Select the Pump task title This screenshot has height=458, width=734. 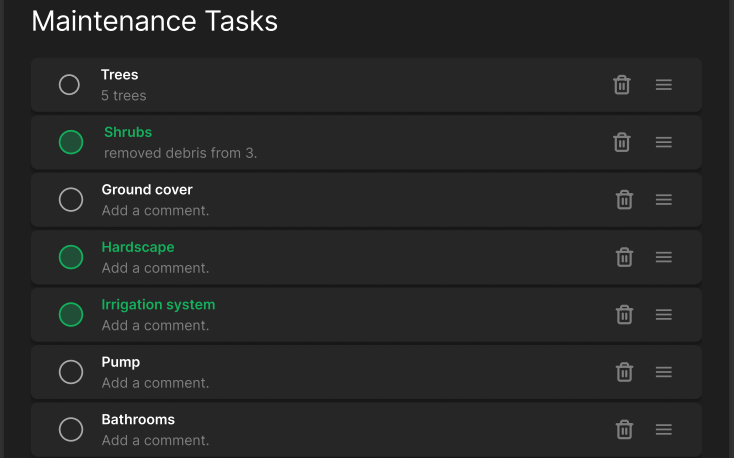pyautogui.click(x=121, y=362)
